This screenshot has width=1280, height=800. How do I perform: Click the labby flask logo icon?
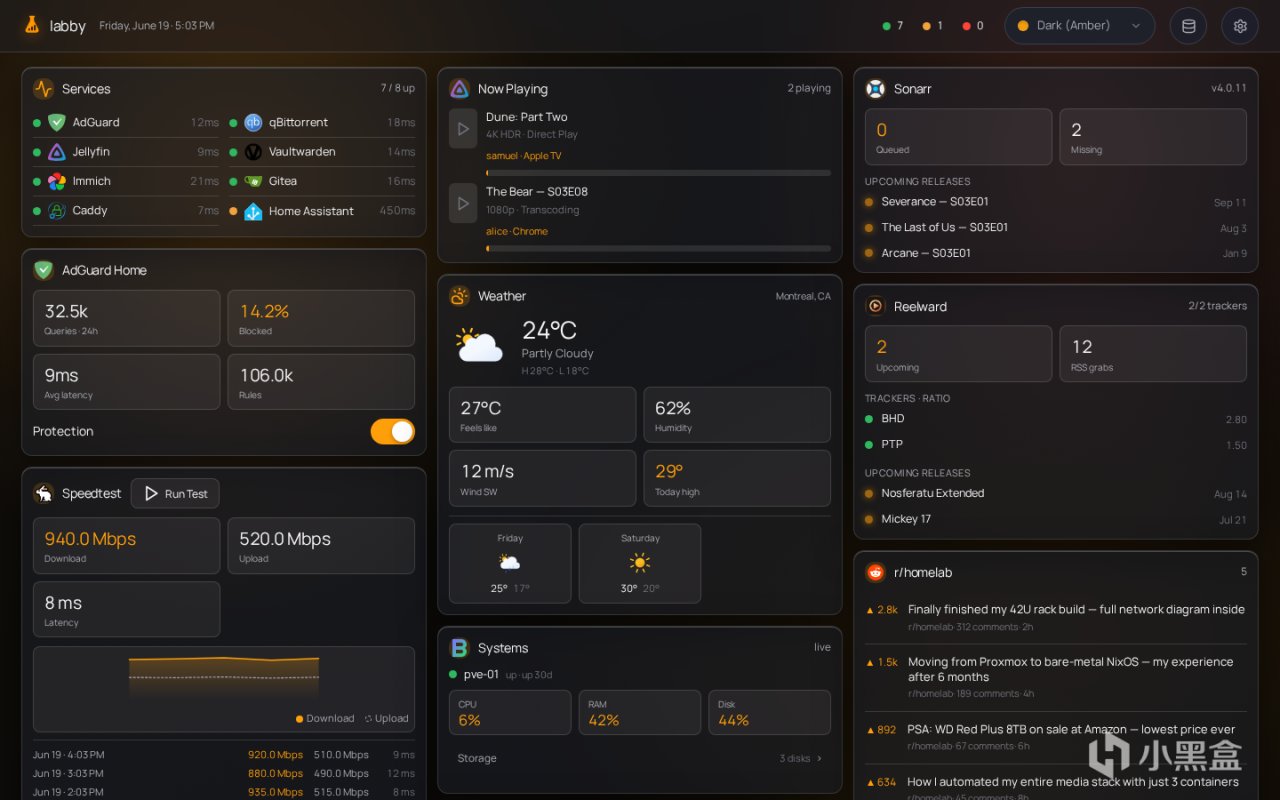tap(32, 25)
